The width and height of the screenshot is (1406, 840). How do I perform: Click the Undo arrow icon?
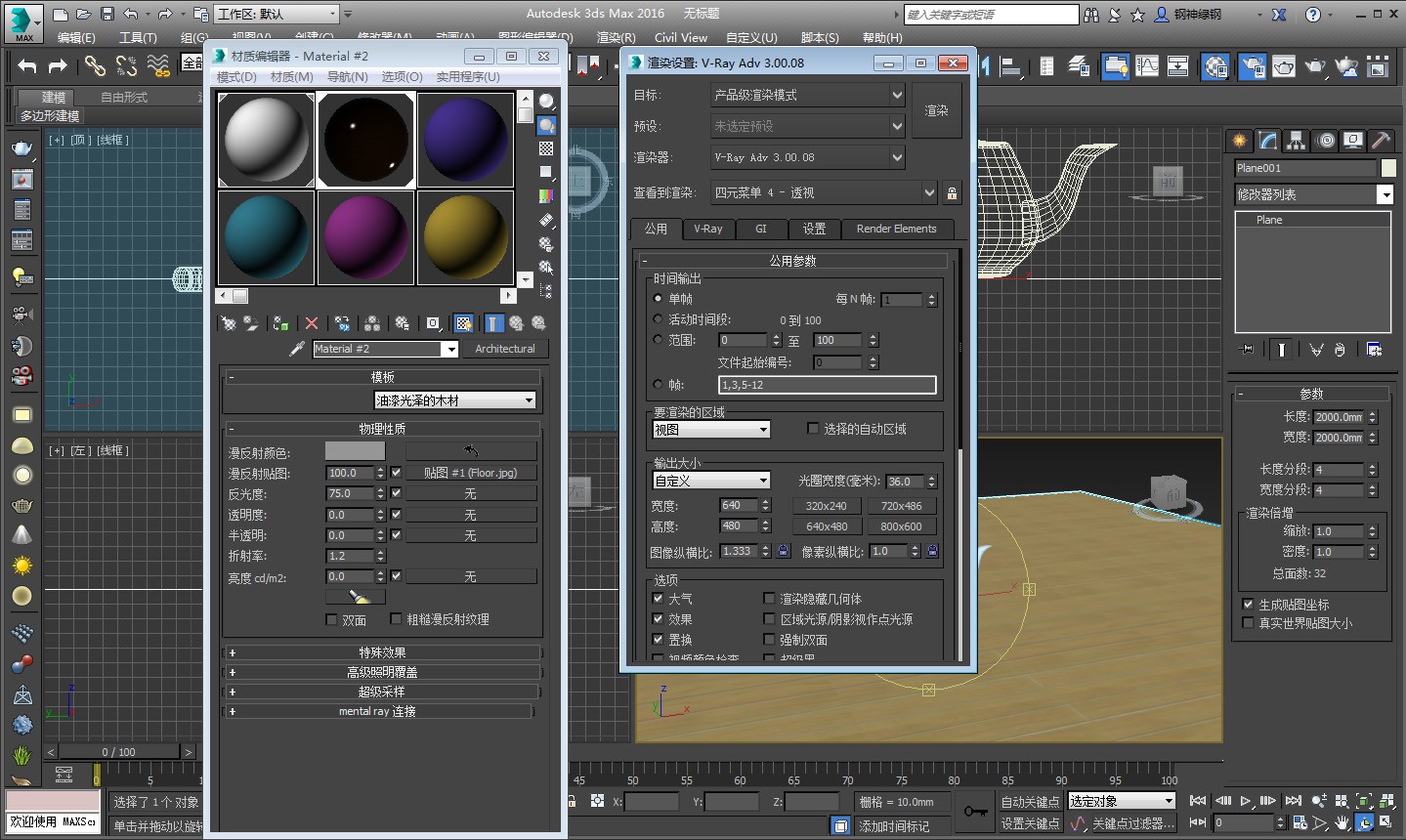[27, 66]
